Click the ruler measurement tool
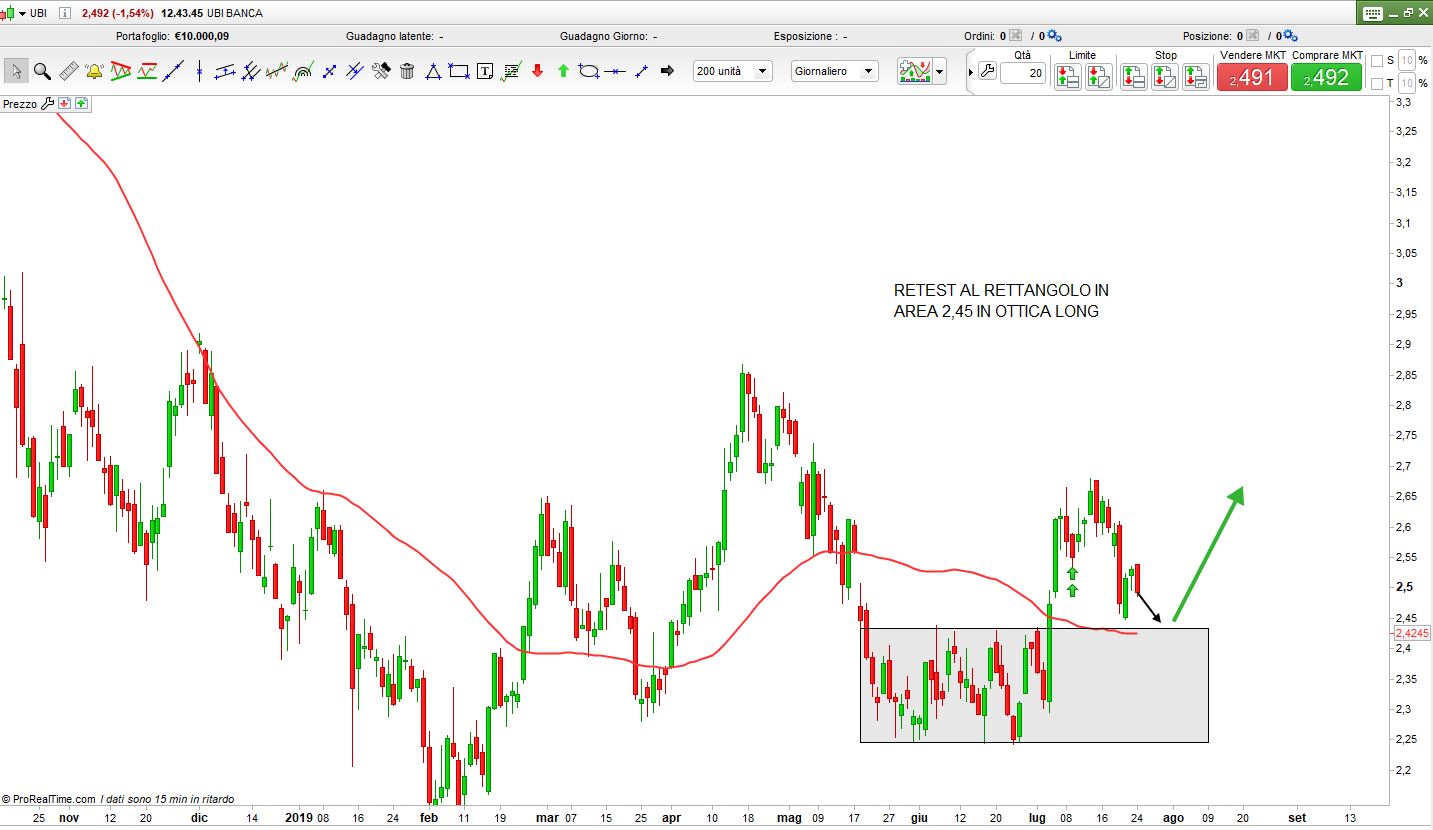This screenshot has height=830, width=1433. [x=68, y=71]
